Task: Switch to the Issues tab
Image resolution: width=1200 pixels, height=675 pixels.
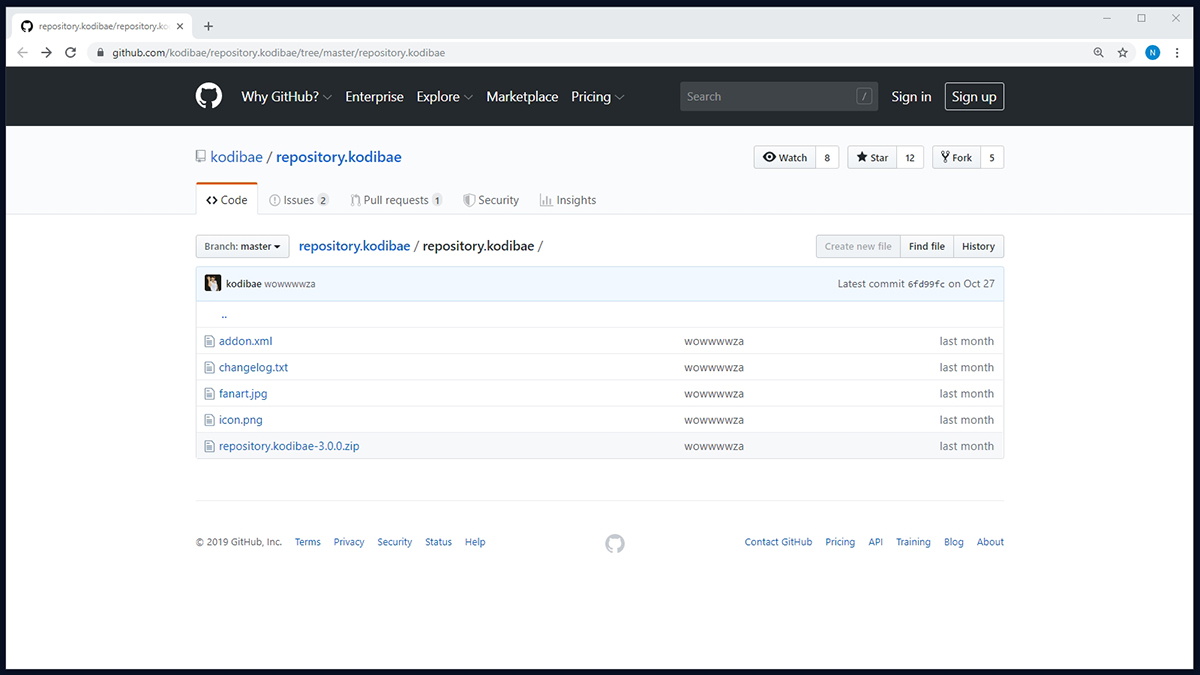Action: (x=299, y=200)
